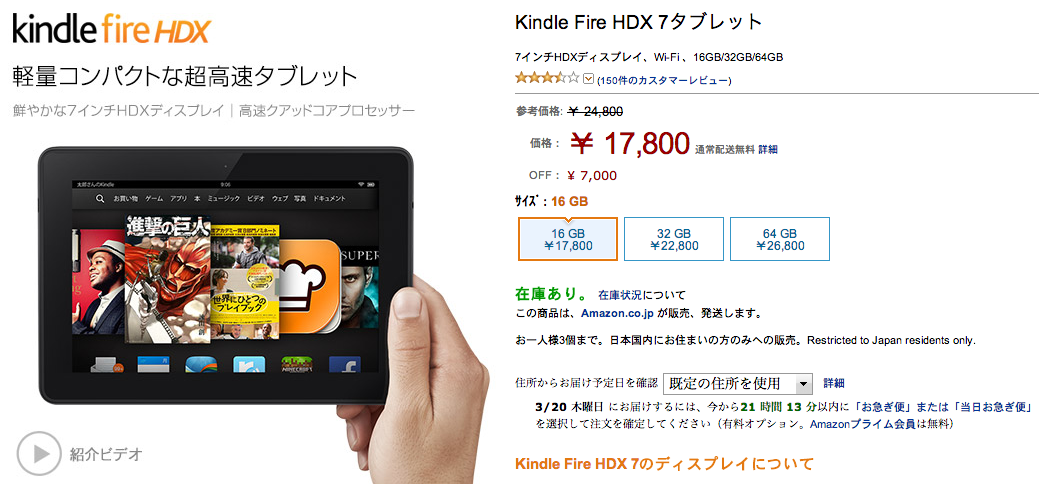Screen dimensions: 1040x484
Task: Click the tablet product image
Action: tap(226, 275)
